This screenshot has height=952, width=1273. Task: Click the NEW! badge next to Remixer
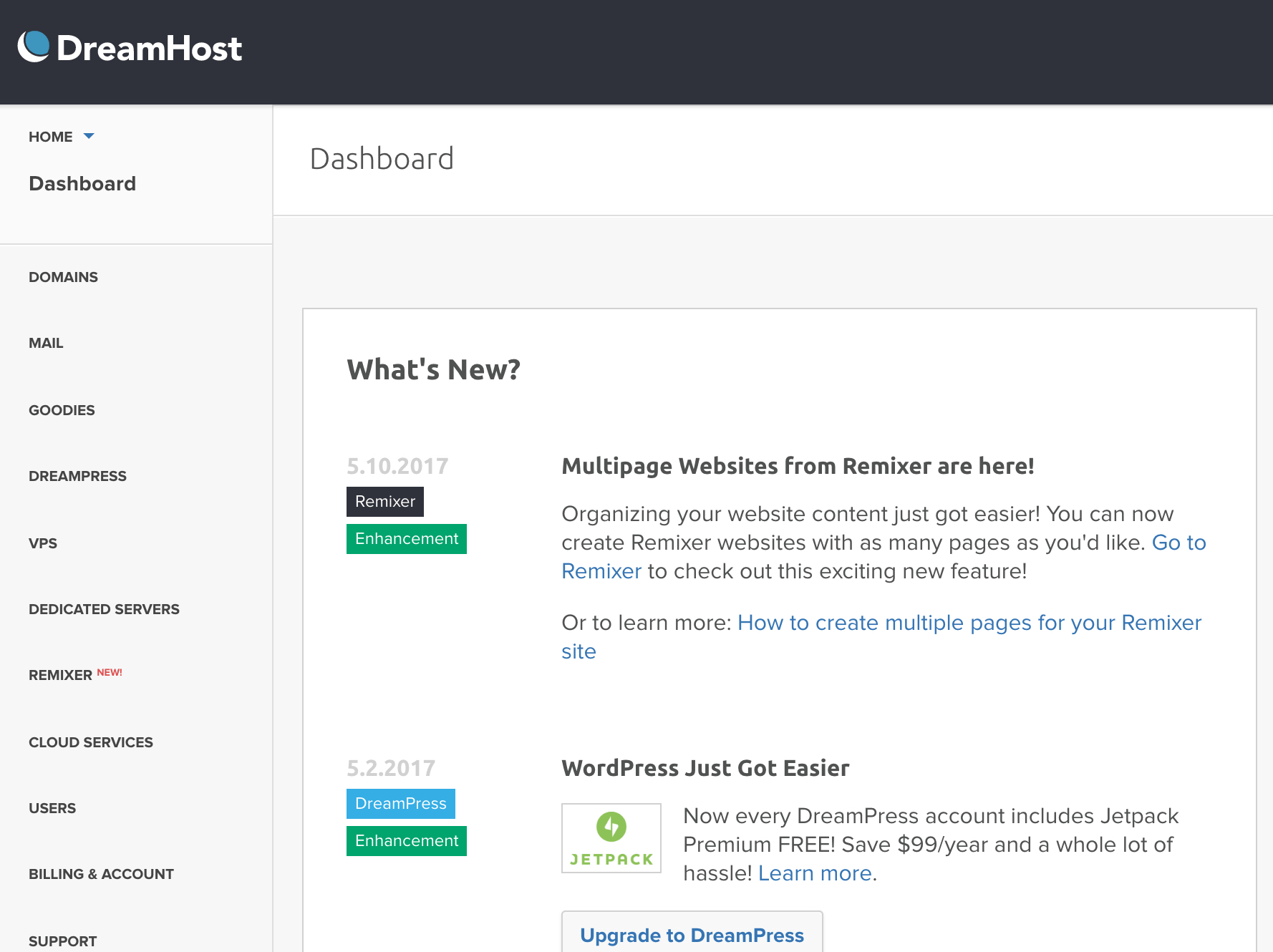110,672
